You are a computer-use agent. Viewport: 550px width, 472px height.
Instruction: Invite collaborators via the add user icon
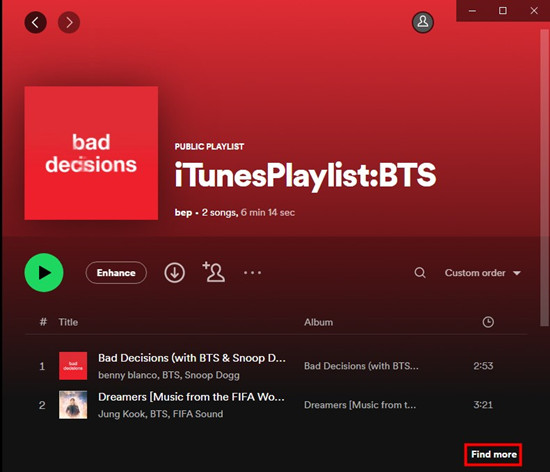214,272
